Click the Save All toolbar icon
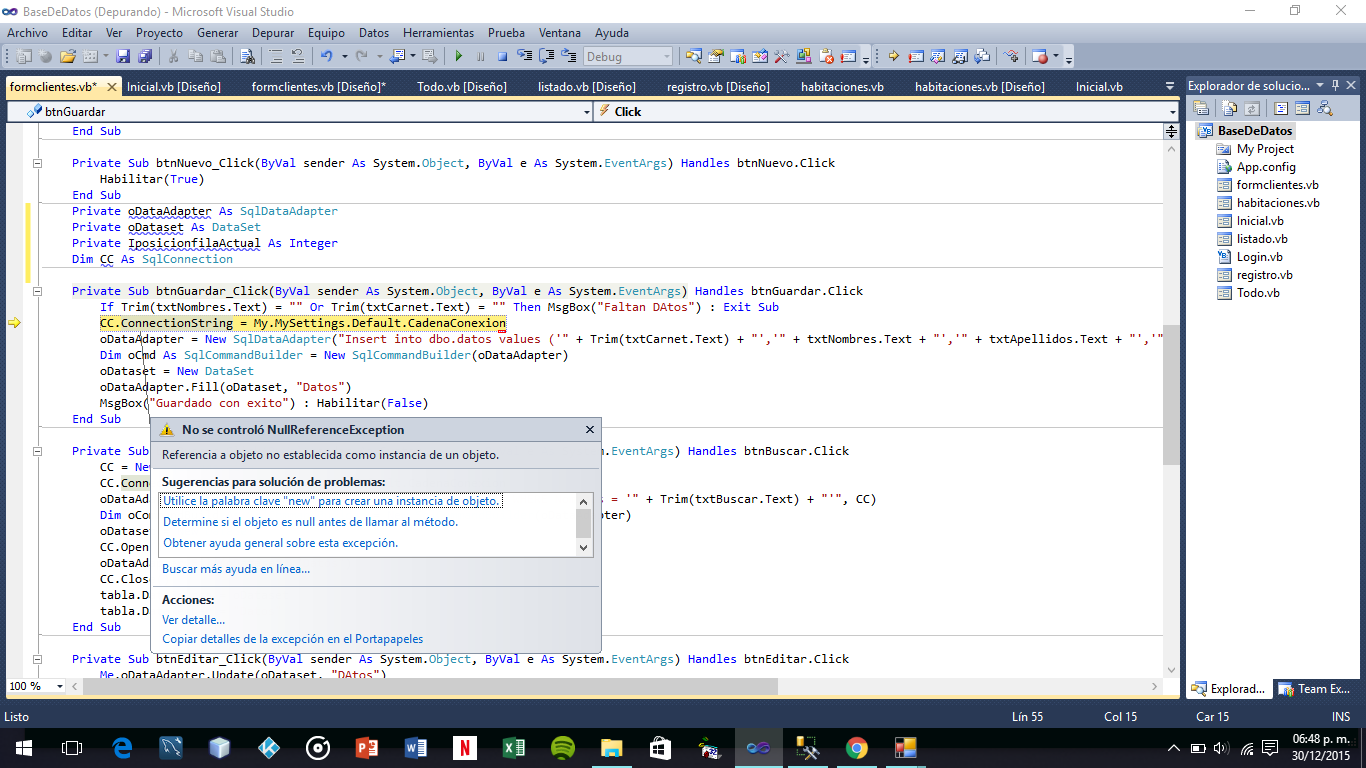1366x768 pixels. click(145, 56)
